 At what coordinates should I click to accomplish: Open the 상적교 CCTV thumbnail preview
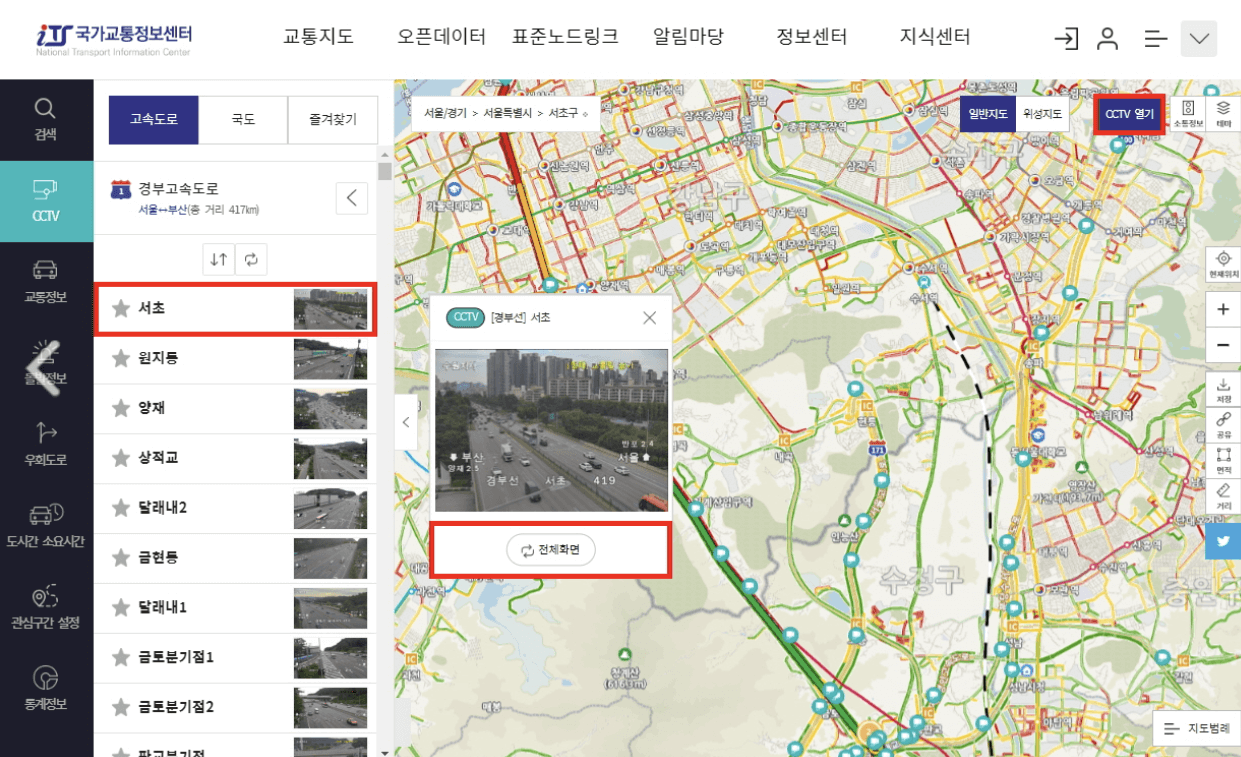click(x=330, y=458)
